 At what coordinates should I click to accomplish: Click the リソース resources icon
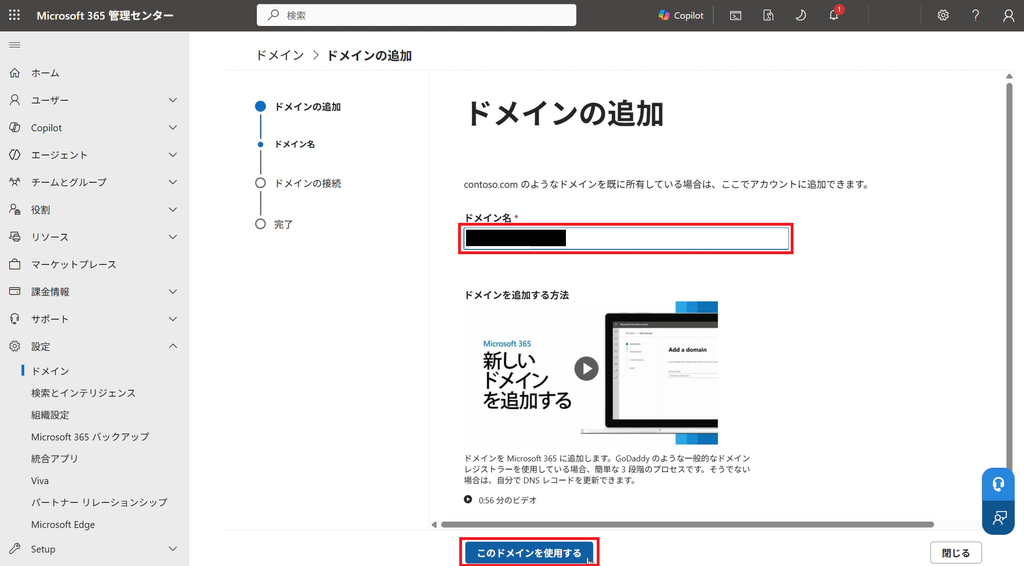click(14, 237)
